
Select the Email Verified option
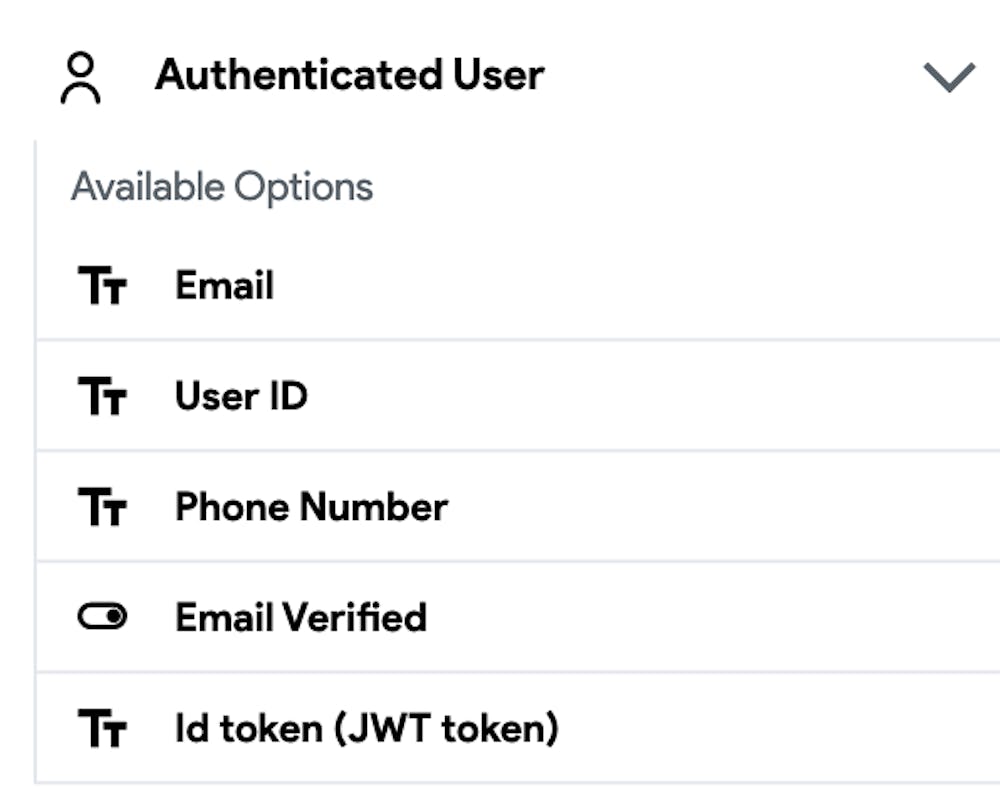click(301, 618)
